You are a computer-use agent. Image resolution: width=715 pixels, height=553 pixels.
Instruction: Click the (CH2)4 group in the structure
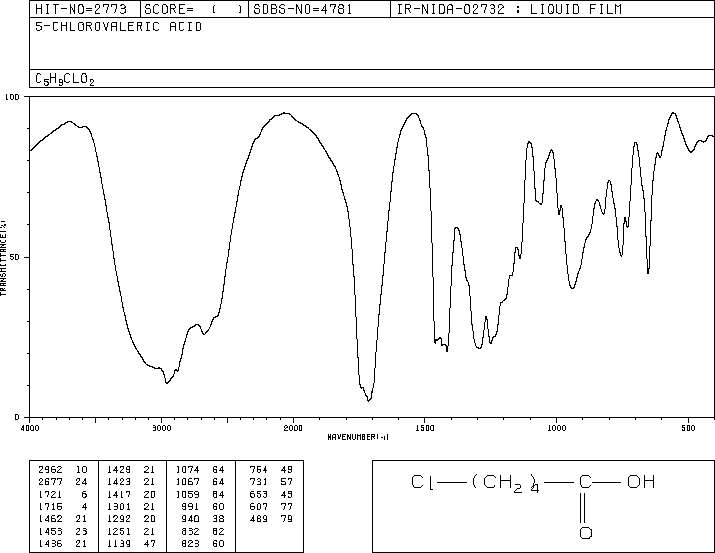pyautogui.click(x=506, y=484)
